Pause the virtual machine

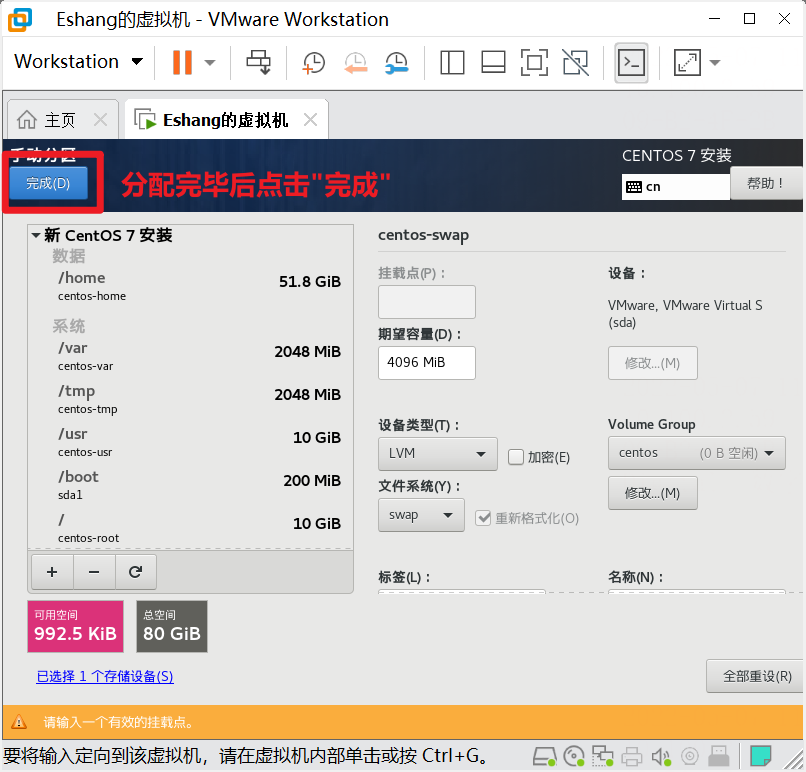pyautogui.click(x=182, y=62)
